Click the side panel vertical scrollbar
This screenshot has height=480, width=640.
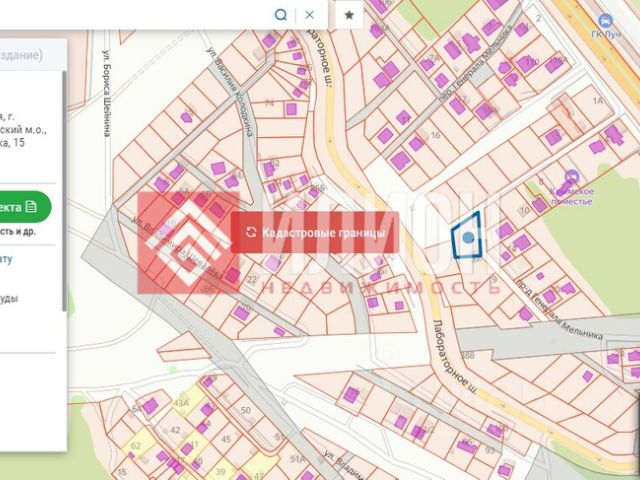tap(64, 191)
